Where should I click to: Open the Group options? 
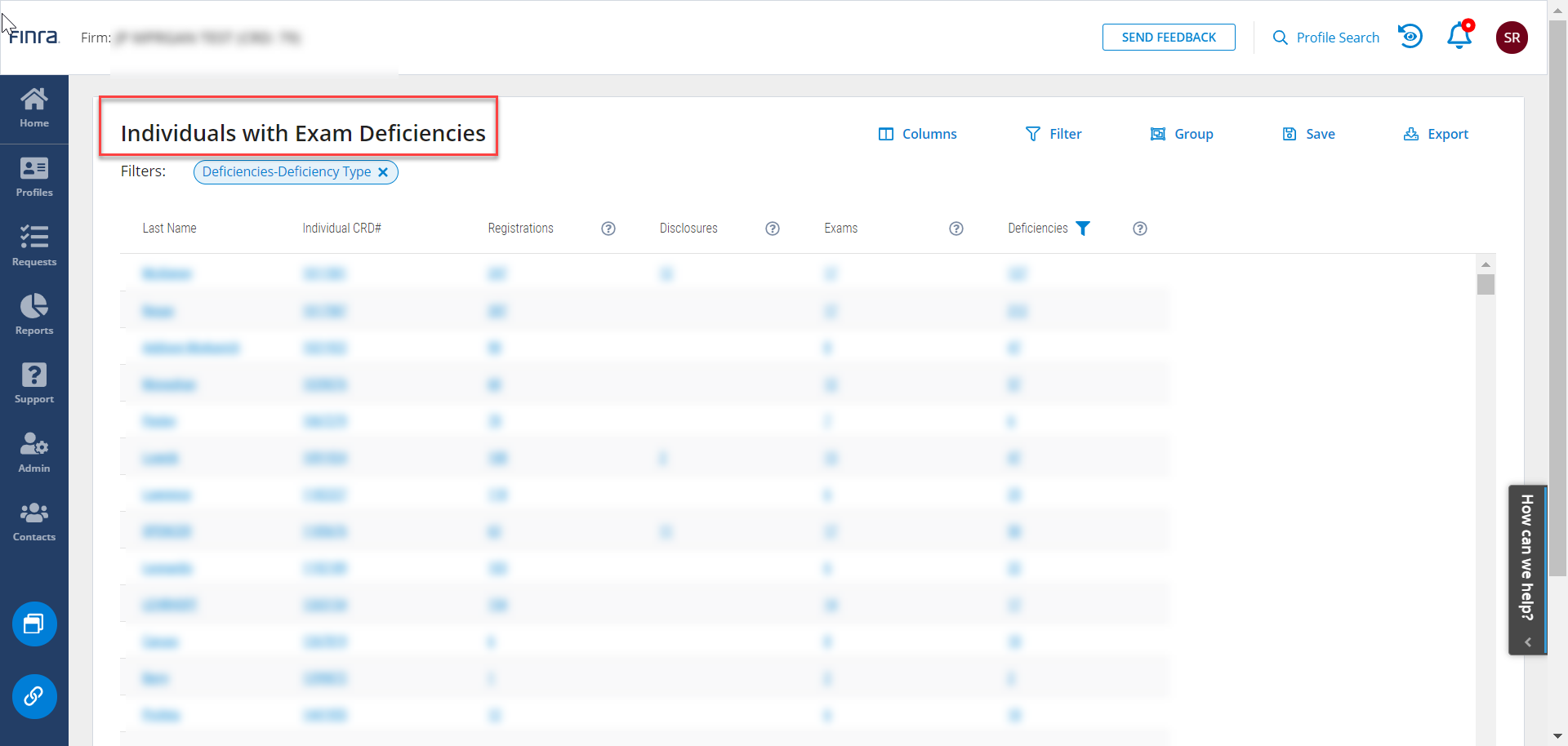(x=1182, y=134)
